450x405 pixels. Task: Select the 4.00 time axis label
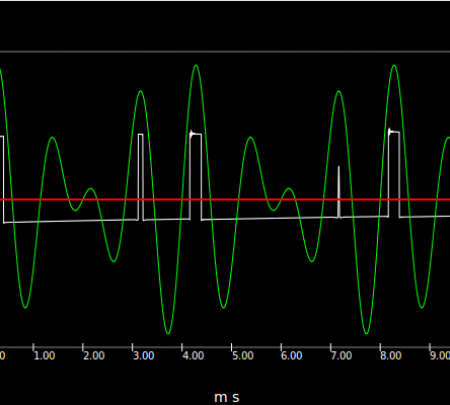193,356
